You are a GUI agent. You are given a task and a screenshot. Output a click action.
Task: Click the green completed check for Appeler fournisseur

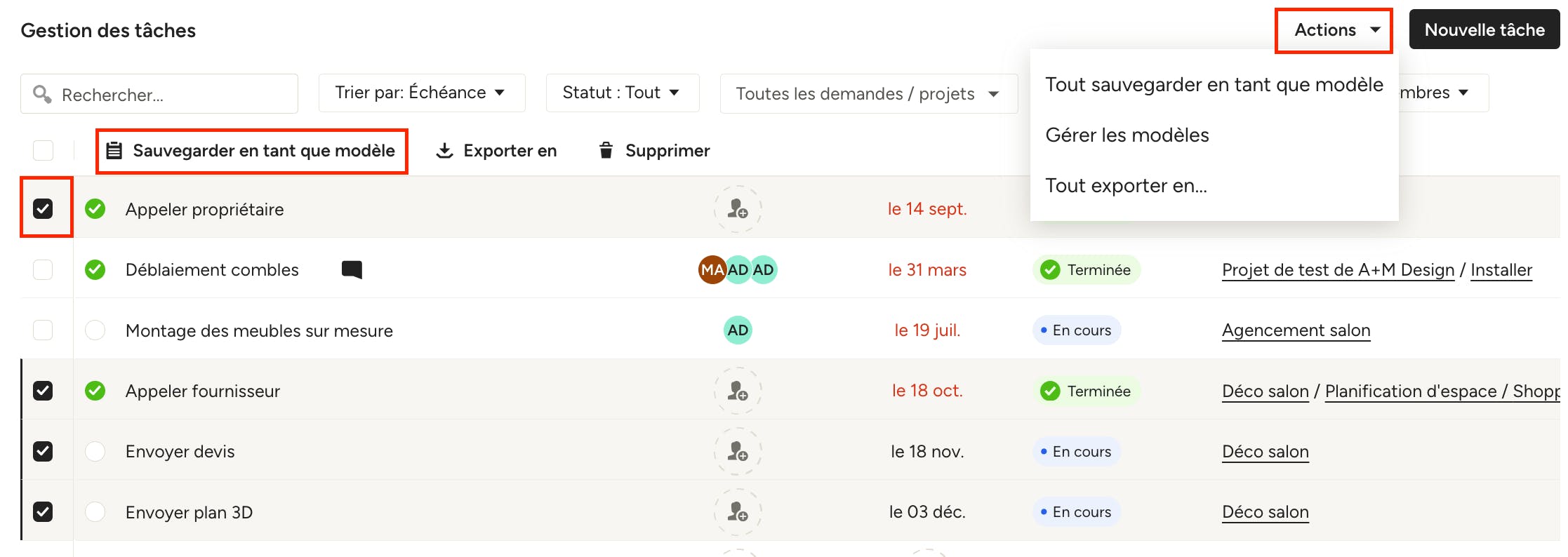(95, 391)
